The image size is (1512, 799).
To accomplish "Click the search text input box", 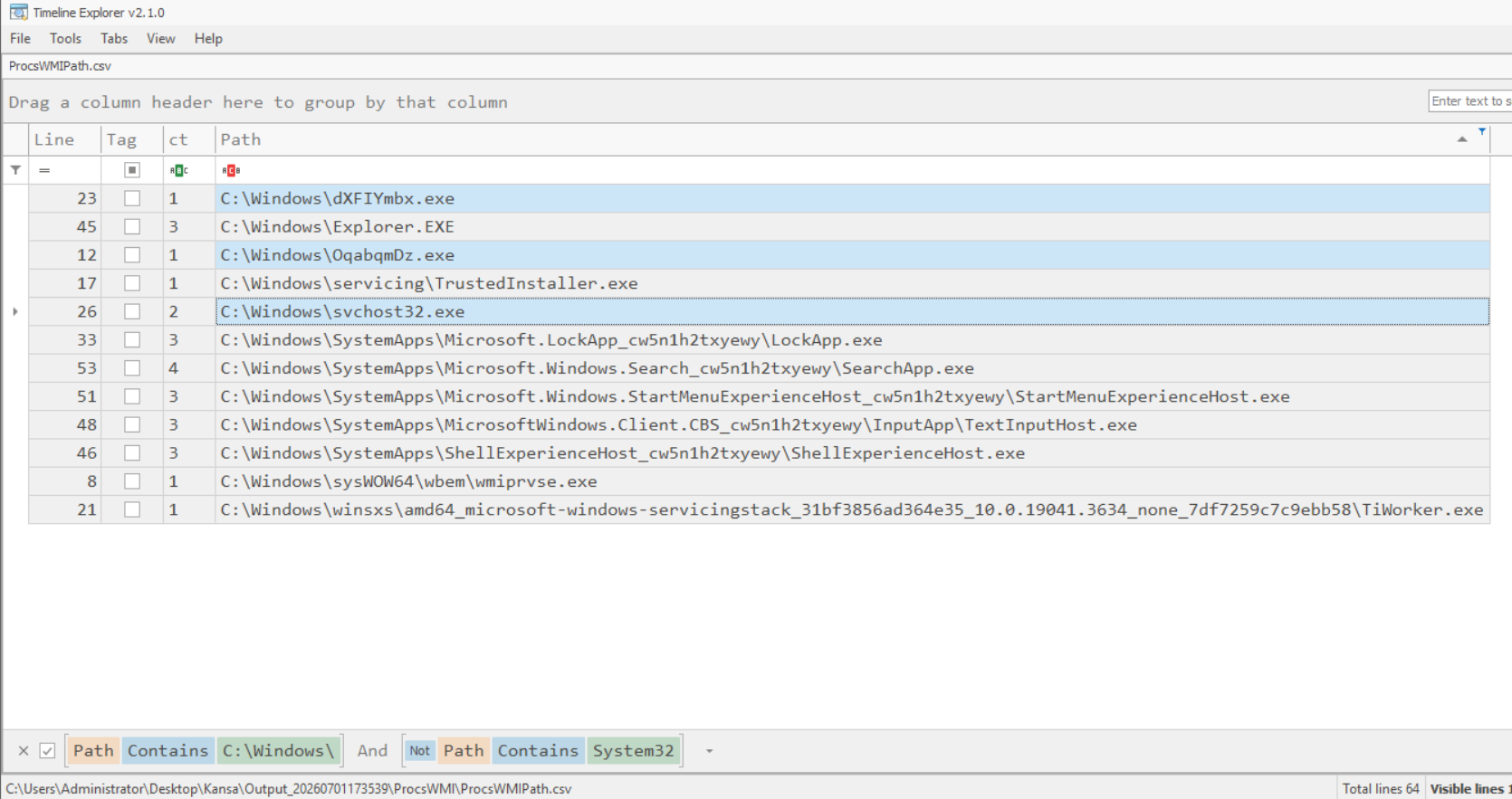I will pos(1469,101).
